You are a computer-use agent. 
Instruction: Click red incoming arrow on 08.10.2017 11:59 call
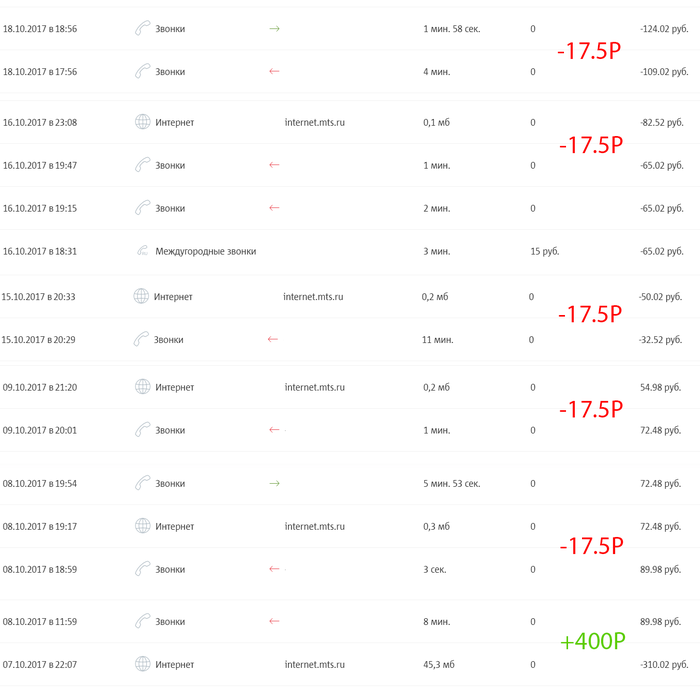pyautogui.click(x=274, y=621)
